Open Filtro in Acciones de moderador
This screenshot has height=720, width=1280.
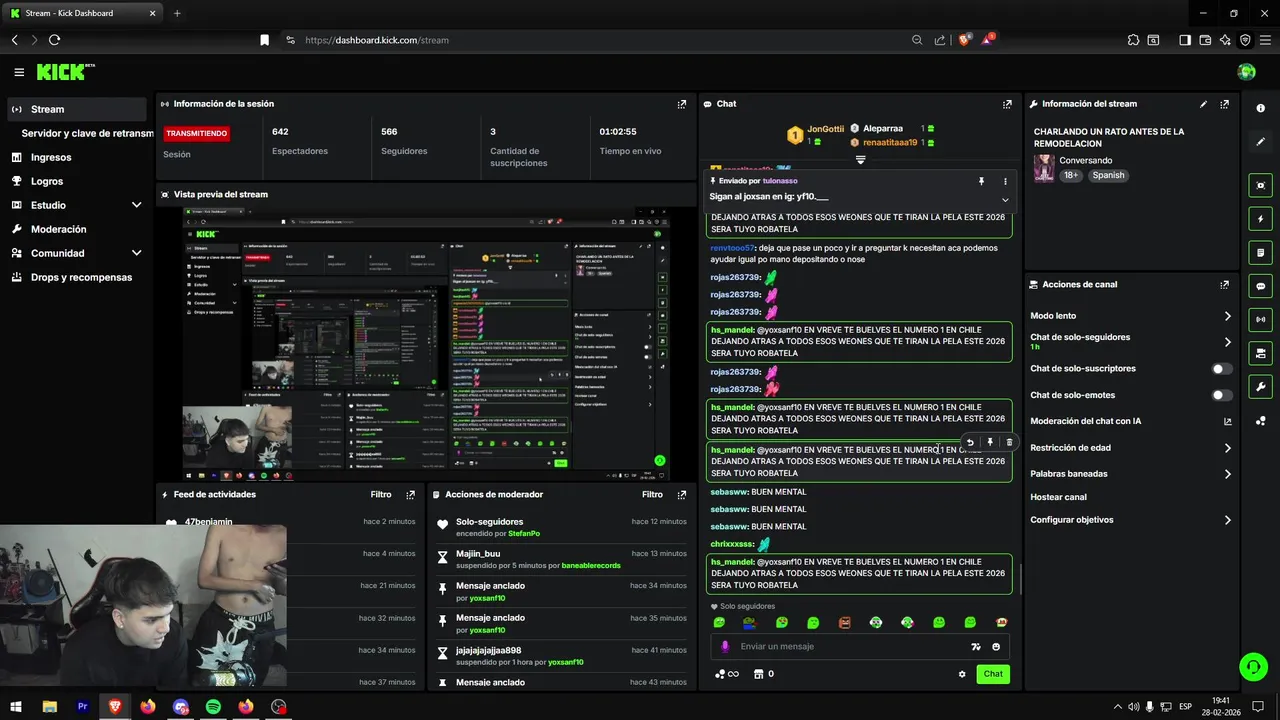tap(652, 495)
